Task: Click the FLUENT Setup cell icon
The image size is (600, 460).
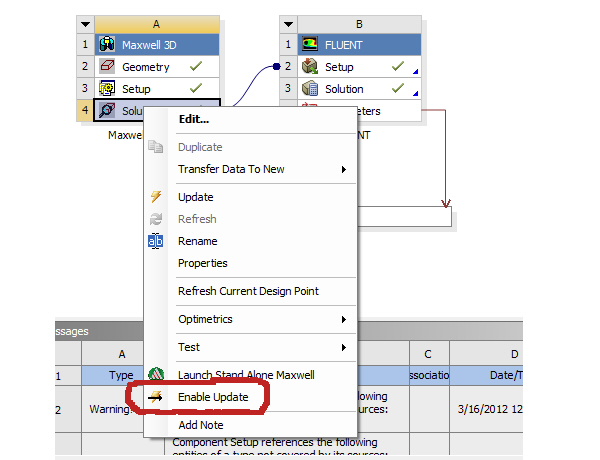Action: tap(310, 66)
